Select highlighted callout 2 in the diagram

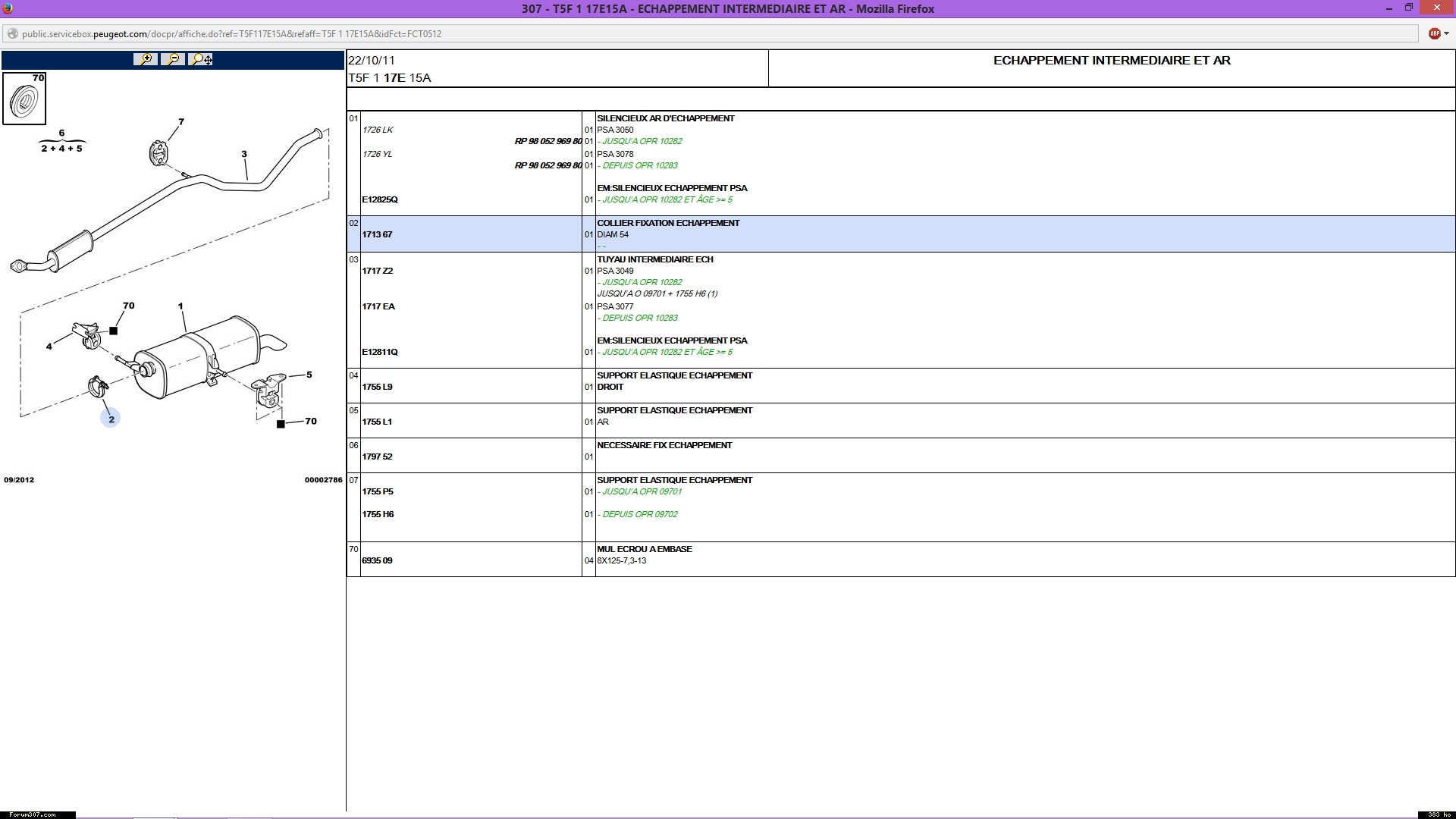pyautogui.click(x=111, y=419)
